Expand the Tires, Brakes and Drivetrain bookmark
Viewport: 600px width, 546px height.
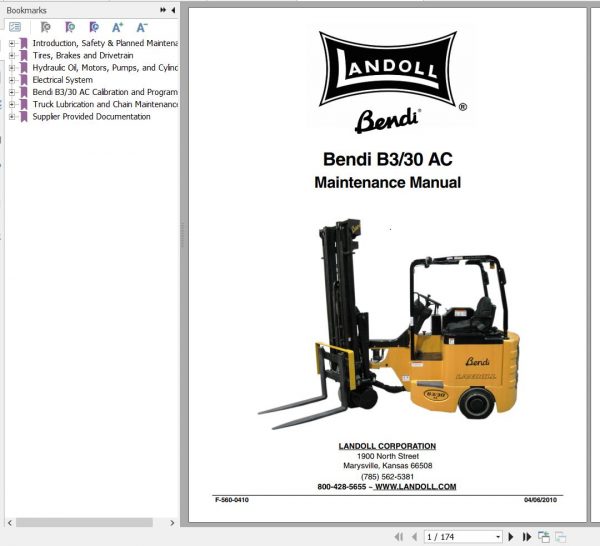[12, 56]
